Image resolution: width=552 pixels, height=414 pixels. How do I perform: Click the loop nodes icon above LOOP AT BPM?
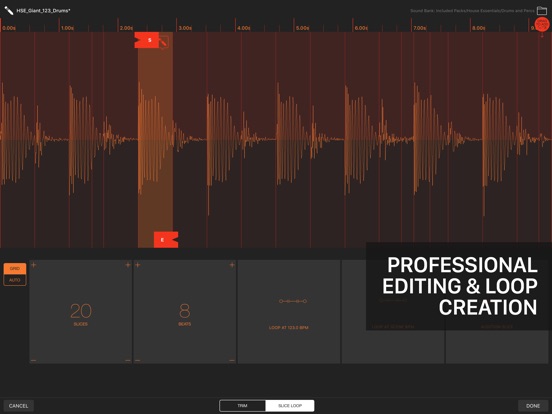[293, 301]
